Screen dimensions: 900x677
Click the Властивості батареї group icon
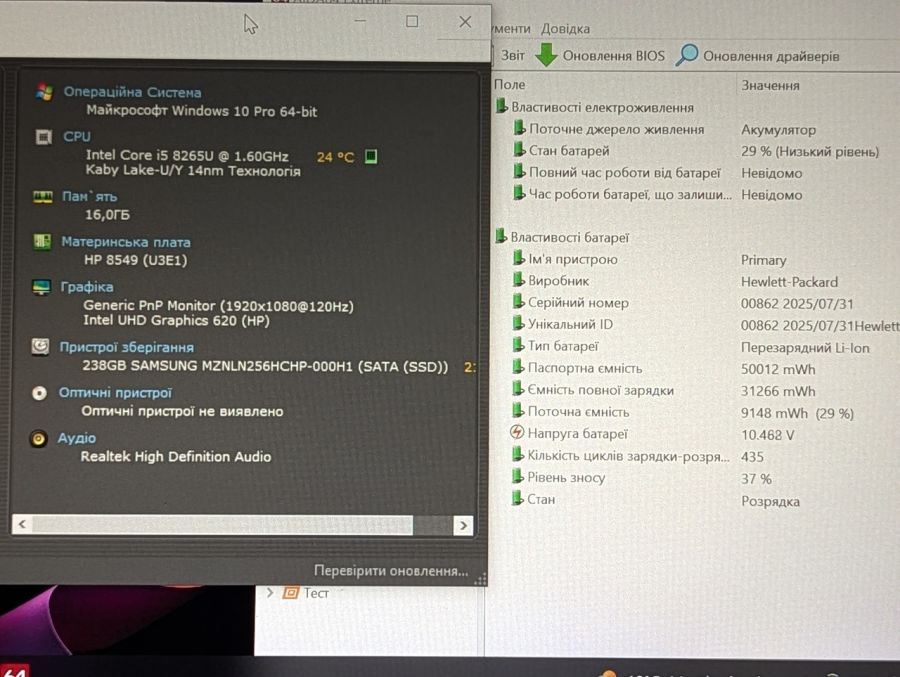click(x=501, y=236)
